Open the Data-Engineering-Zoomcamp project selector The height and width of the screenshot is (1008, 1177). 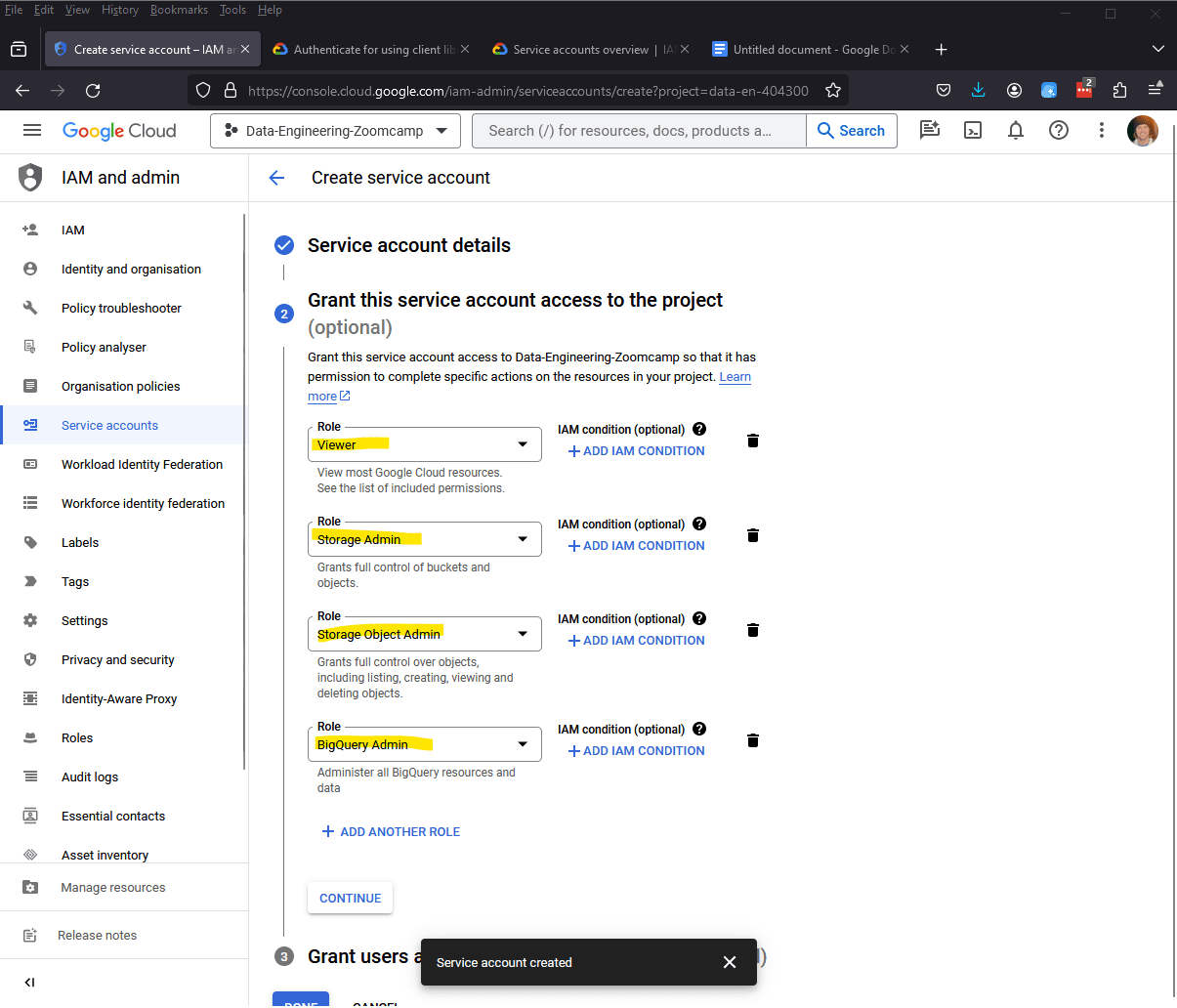335,131
